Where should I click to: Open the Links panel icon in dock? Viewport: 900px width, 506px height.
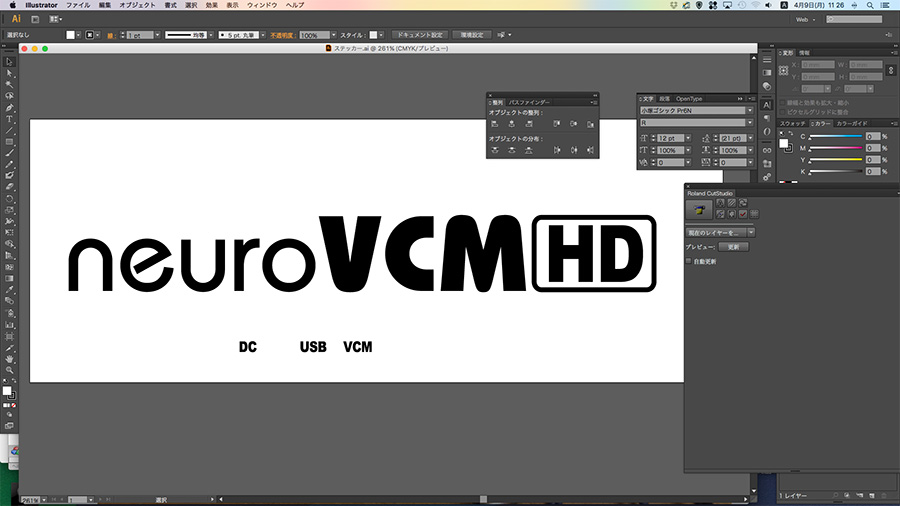767,150
